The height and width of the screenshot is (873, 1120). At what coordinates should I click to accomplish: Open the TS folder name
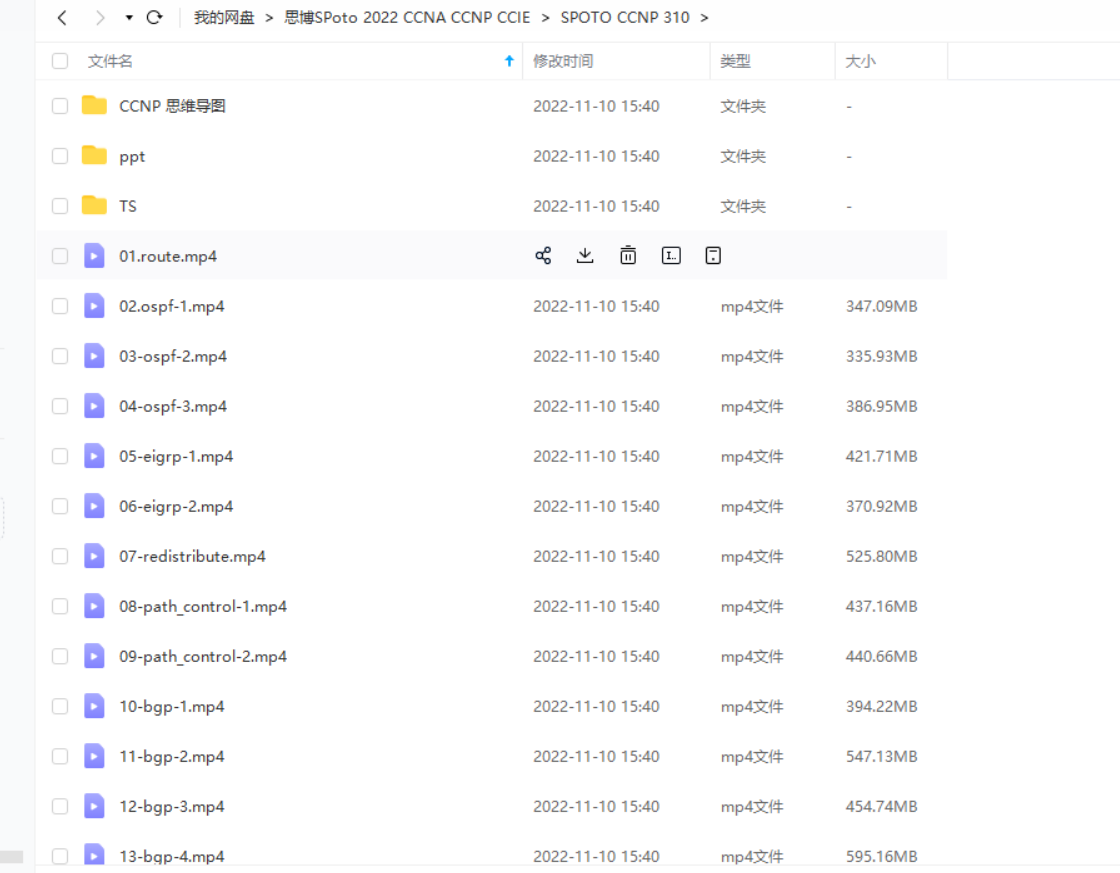[128, 206]
